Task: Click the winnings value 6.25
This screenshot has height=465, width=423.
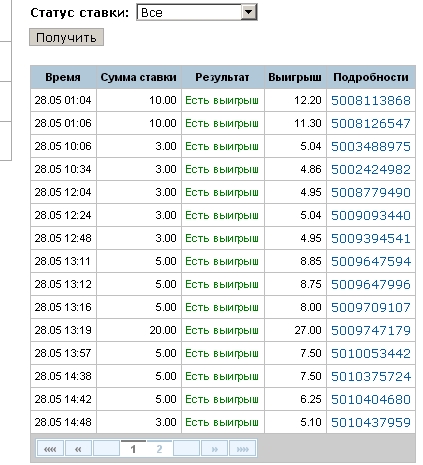Action: pyautogui.click(x=311, y=399)
